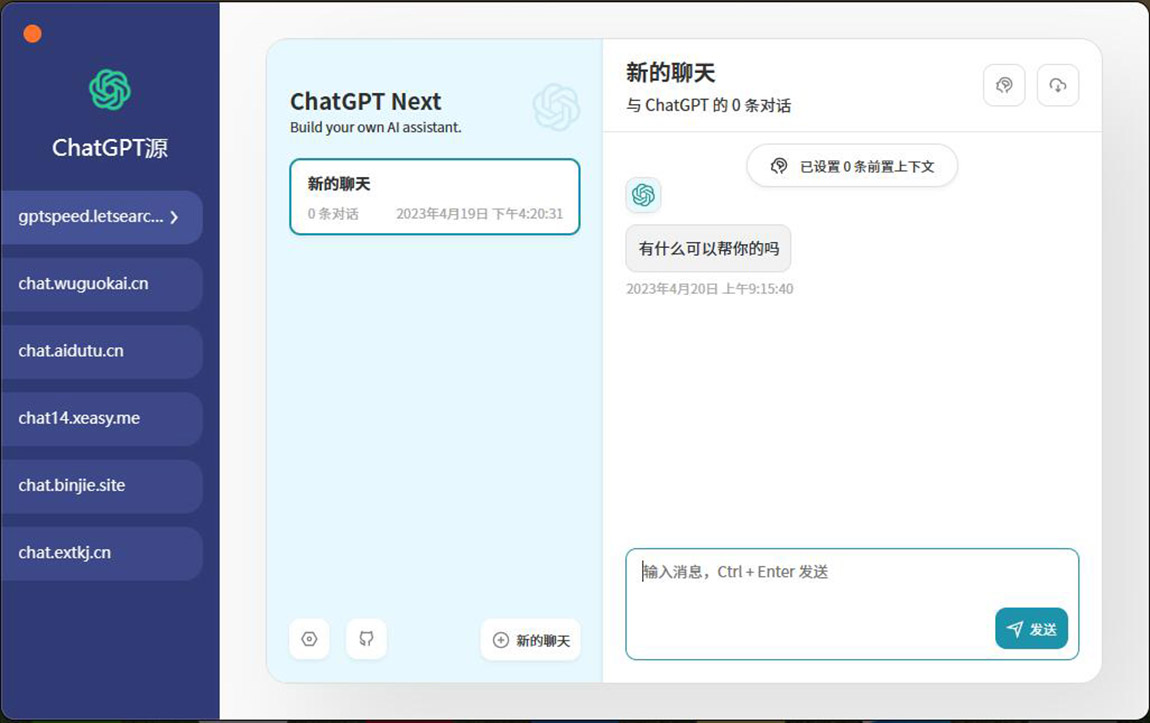Open the 已设置 0 条前置上下文 panel
Image resolution: width=1150 pixels, height=723 pixels.
[851, 166]
